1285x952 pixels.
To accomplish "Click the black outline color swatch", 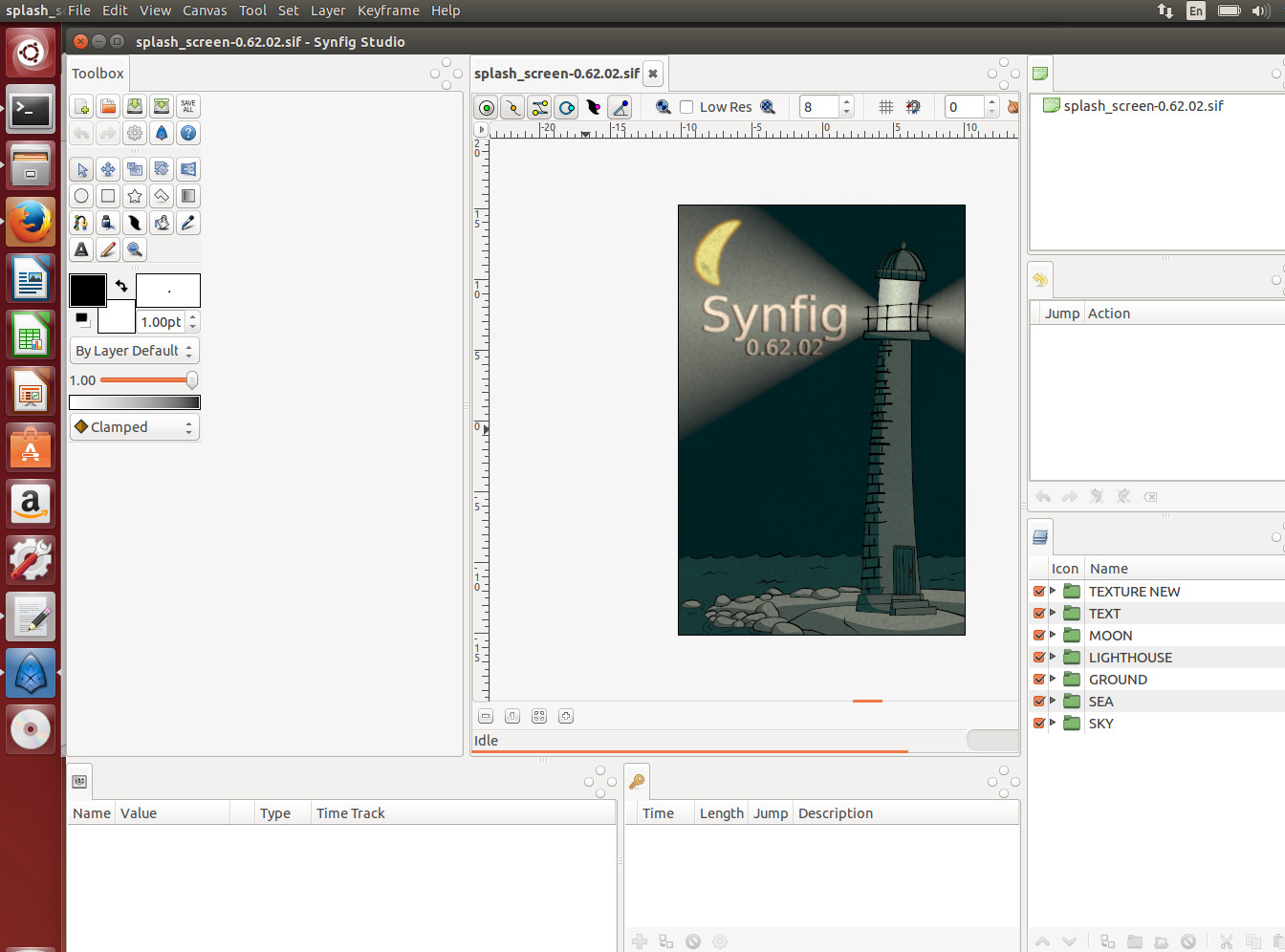I will pos(87,290).
